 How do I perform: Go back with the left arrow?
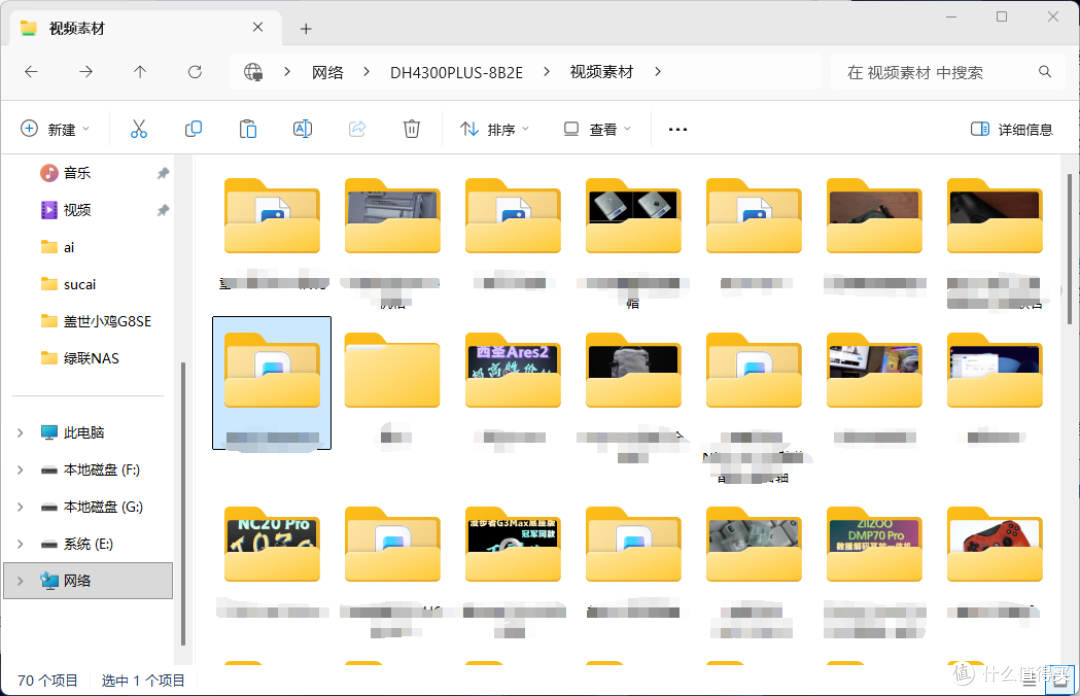[31, 72]
